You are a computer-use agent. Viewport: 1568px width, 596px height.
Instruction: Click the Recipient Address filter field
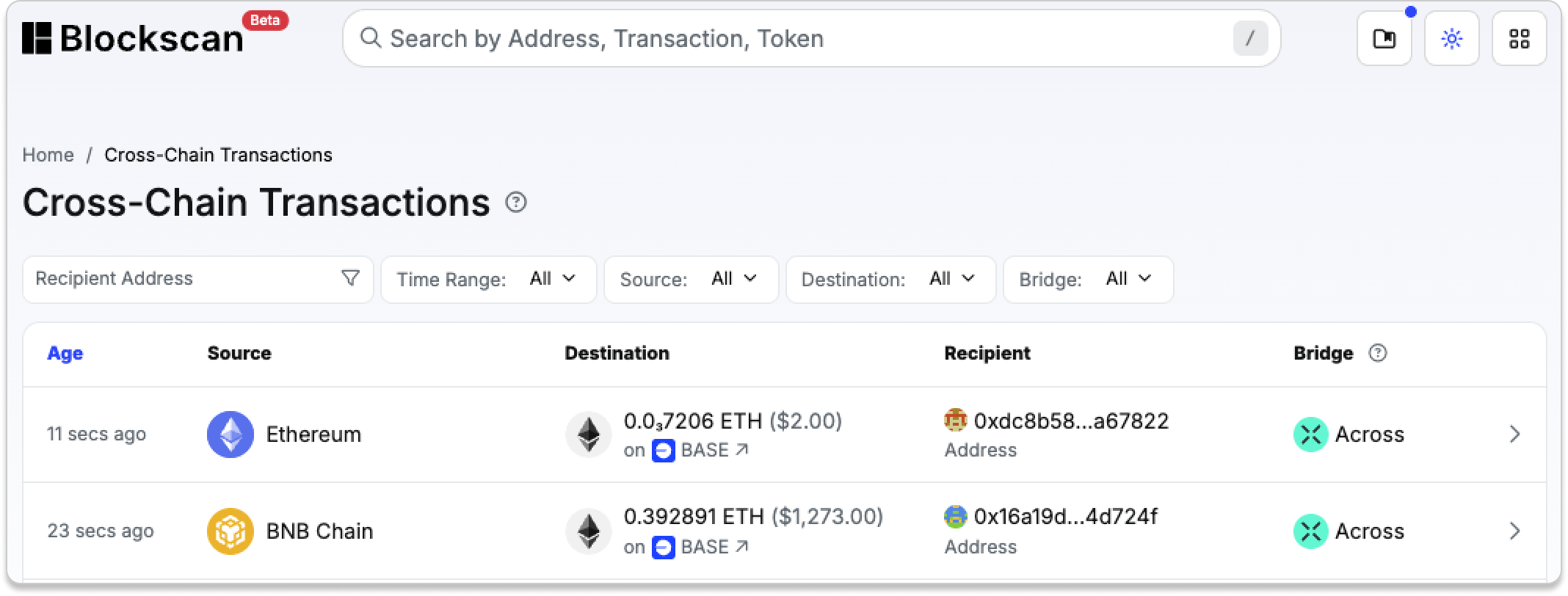(184, 279)
